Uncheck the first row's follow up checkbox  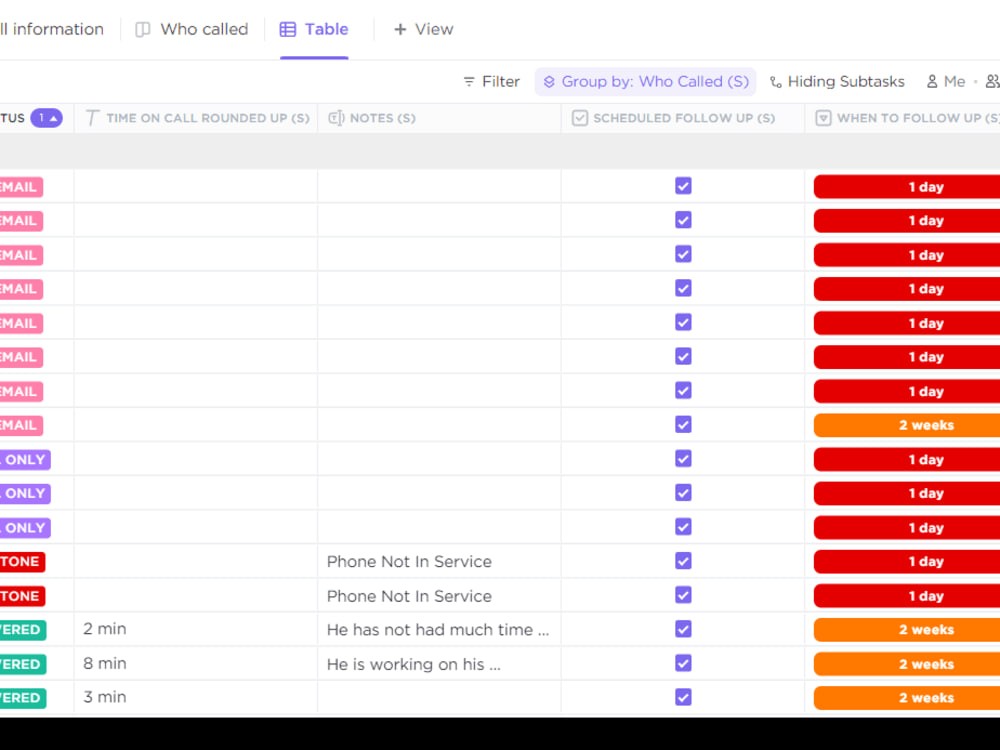click(683, 186)
